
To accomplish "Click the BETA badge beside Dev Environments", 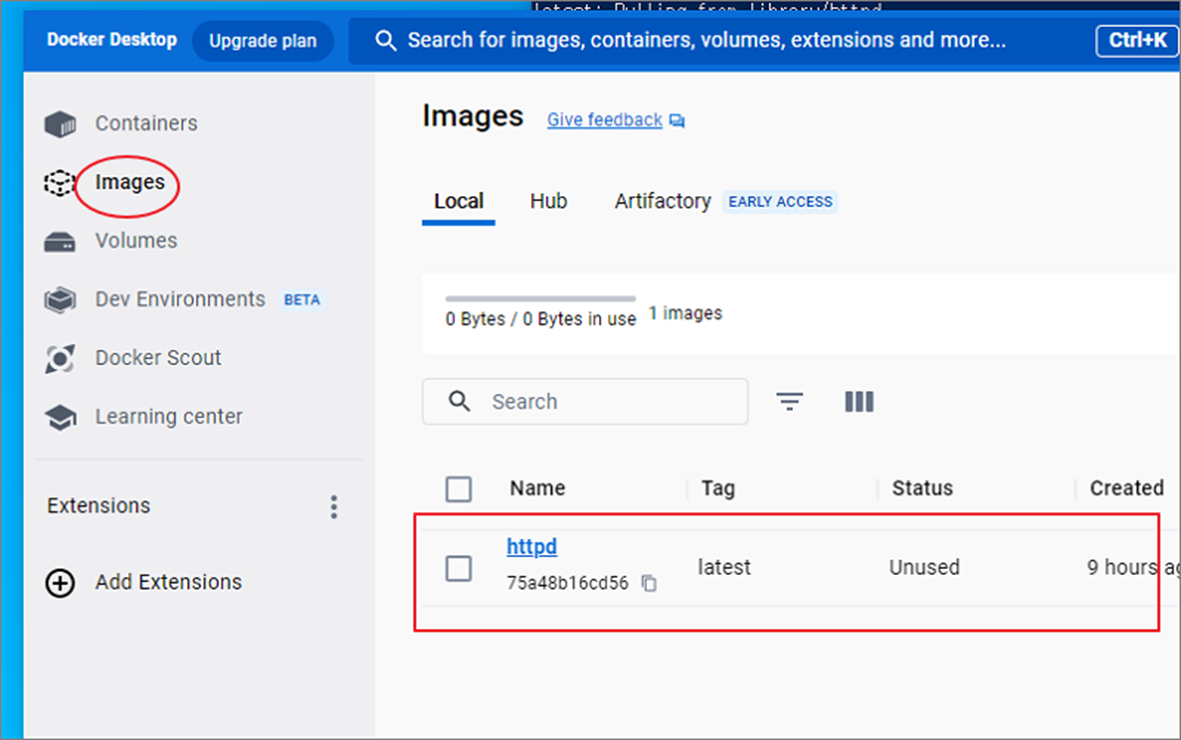I will click(x=302, y=300).
